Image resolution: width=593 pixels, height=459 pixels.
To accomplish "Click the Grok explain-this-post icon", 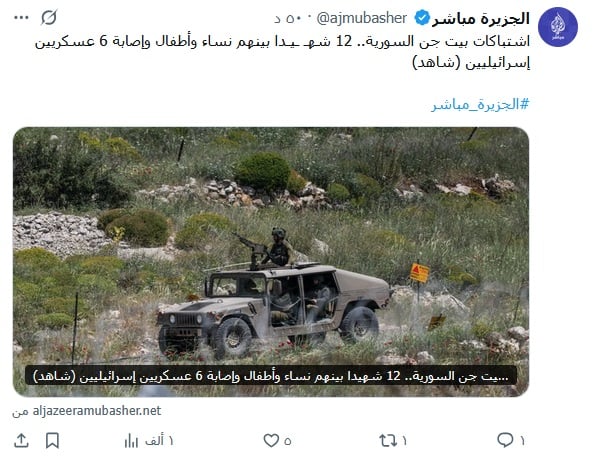I will pos(49,18).
